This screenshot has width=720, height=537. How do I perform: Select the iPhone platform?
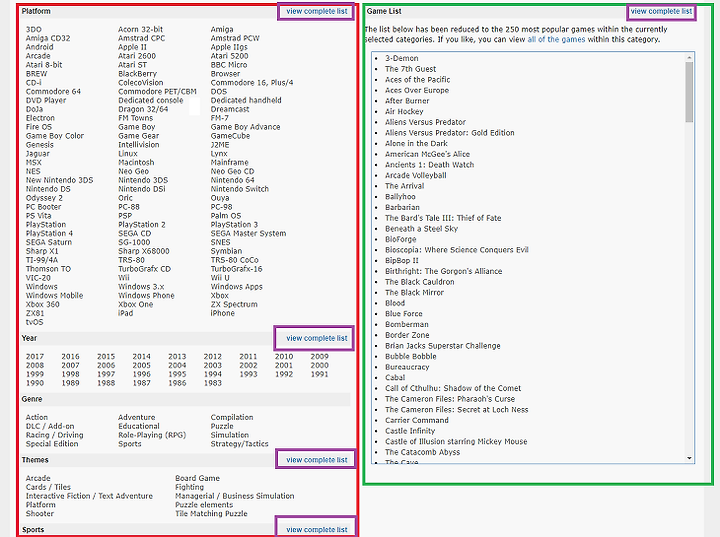[222, 313]
